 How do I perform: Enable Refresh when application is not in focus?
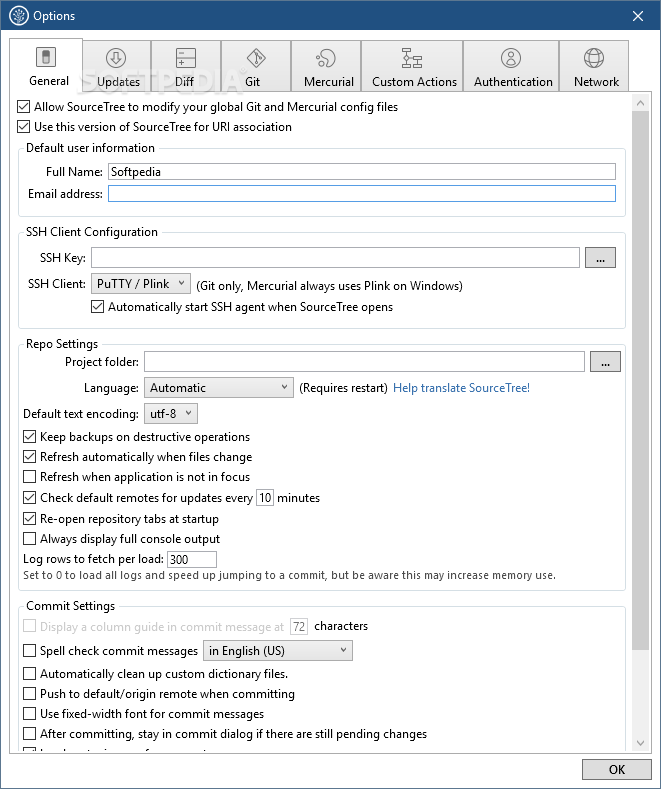tap(30, 477)
